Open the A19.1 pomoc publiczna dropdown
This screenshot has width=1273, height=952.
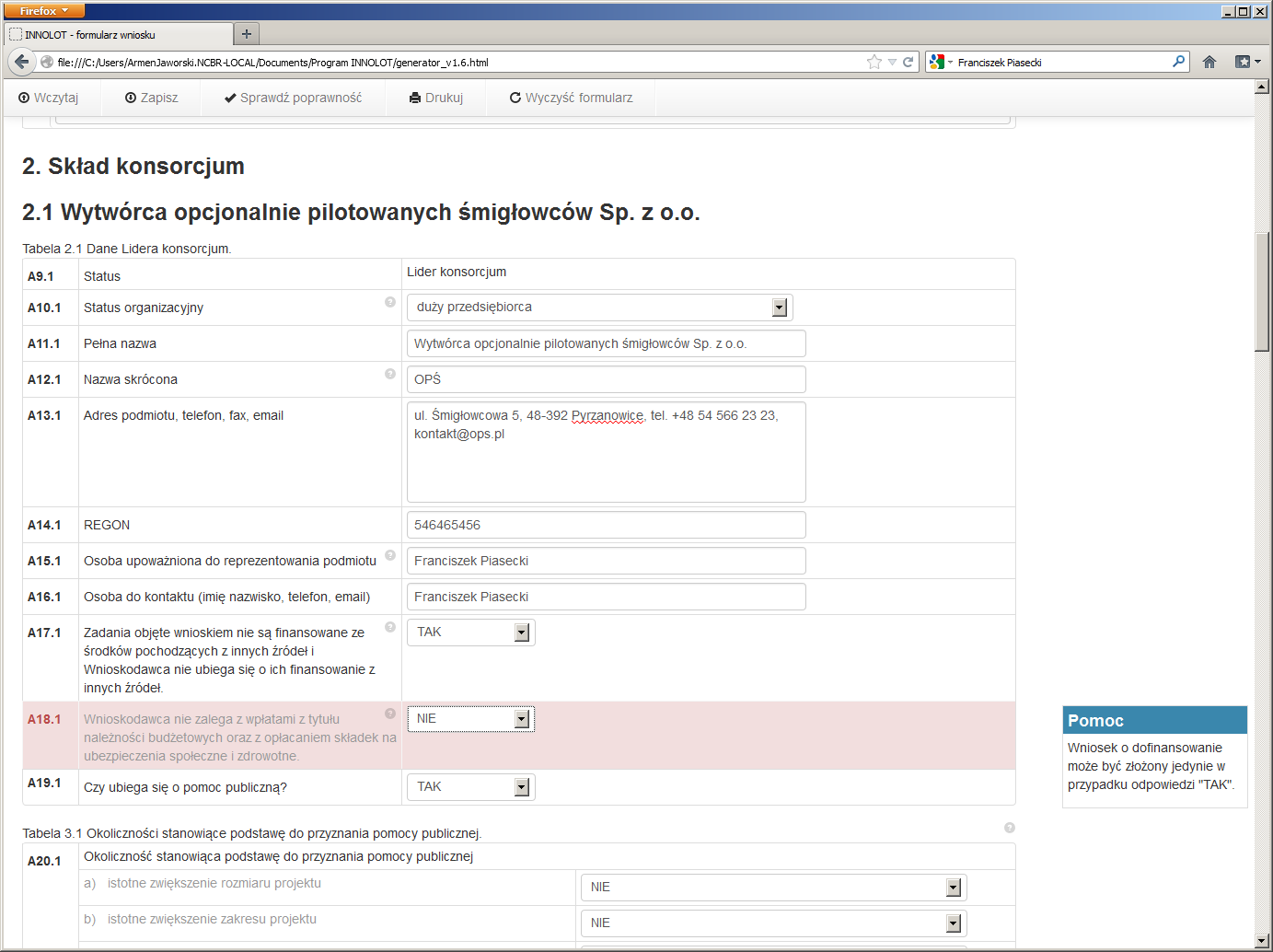coord(470,787)
